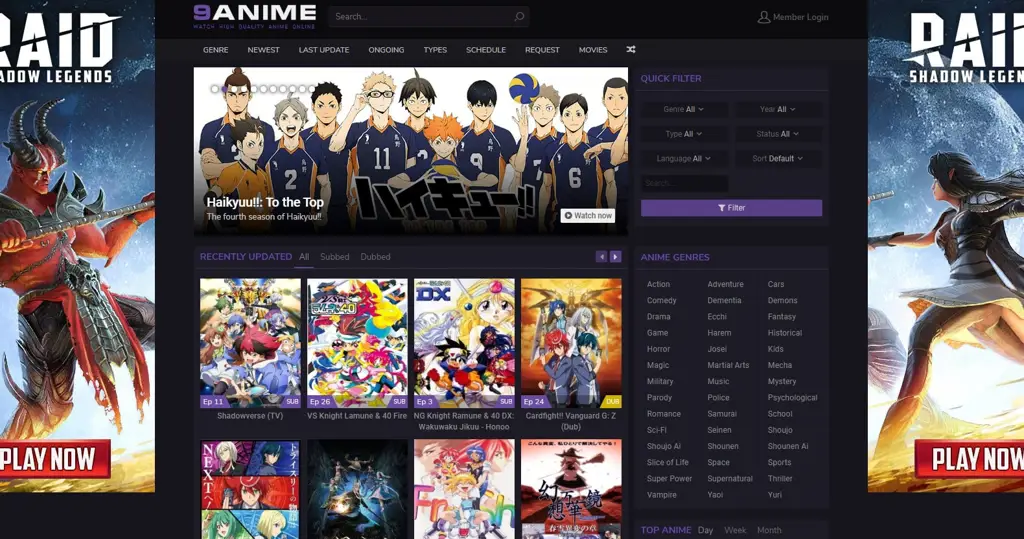Open the SCHEDULE navigation item
This screenshot has width=1024, height=539.
click(486, 50)
